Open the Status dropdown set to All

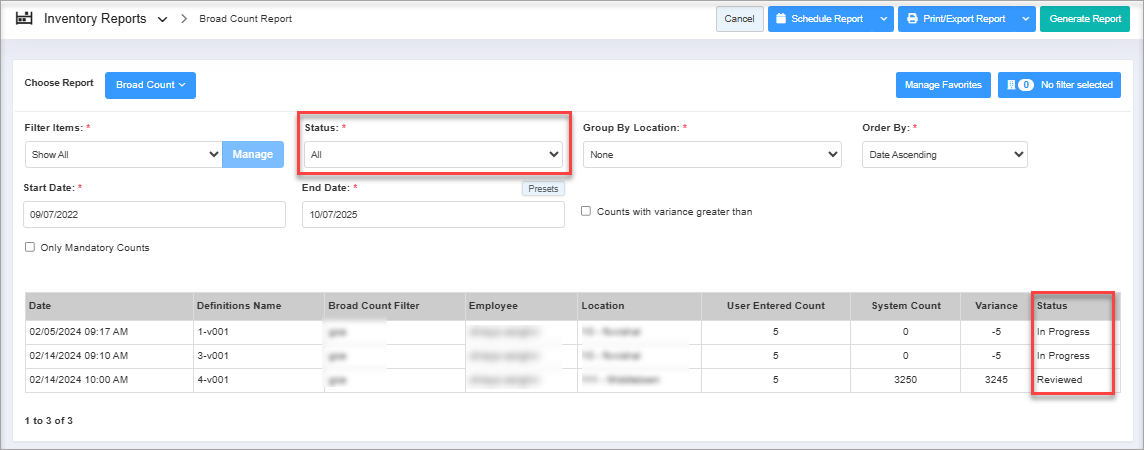pyautogui.click(x=433, y=155)
